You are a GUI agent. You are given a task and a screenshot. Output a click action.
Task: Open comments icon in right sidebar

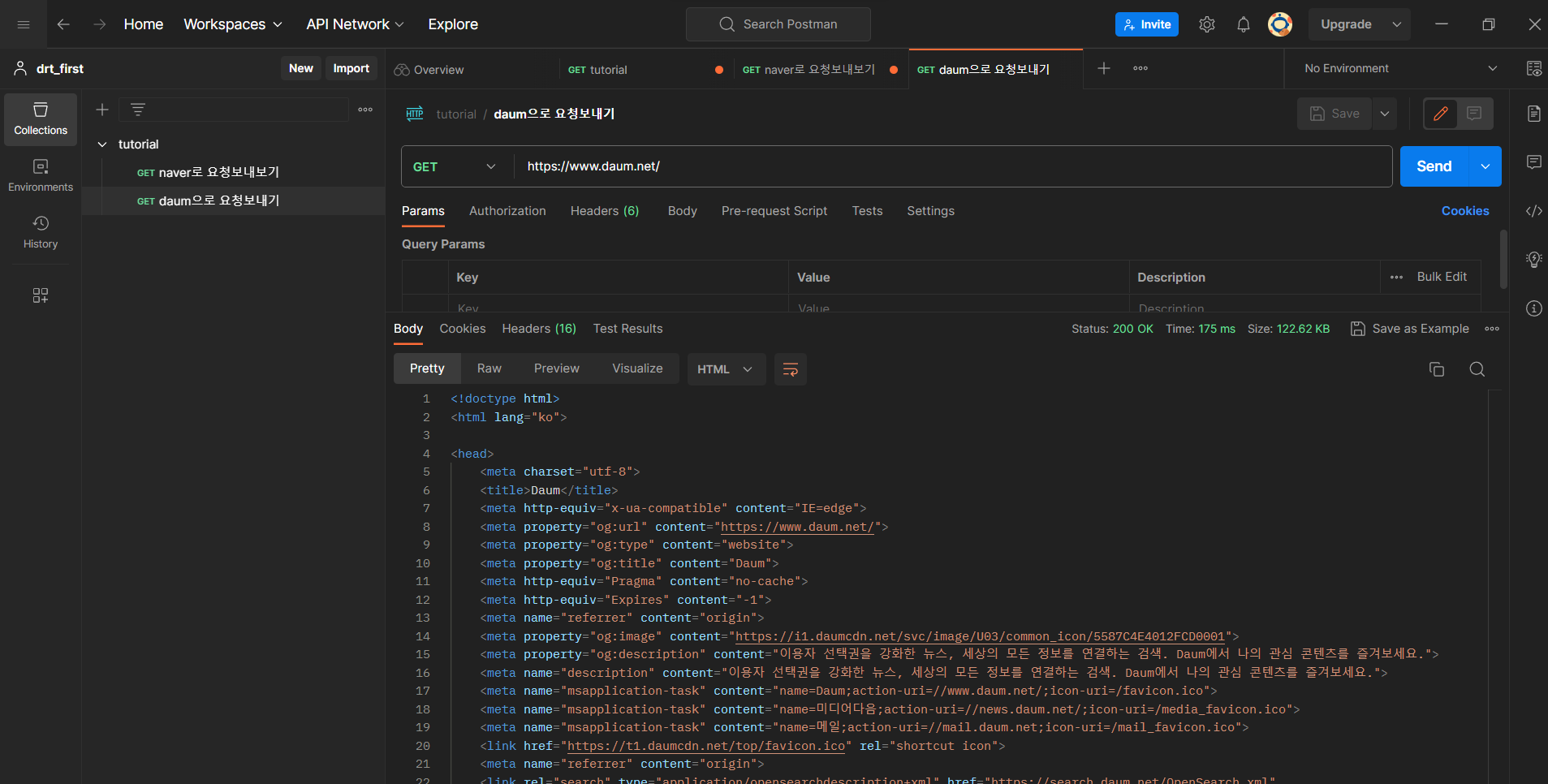[x=1533, y=162]
